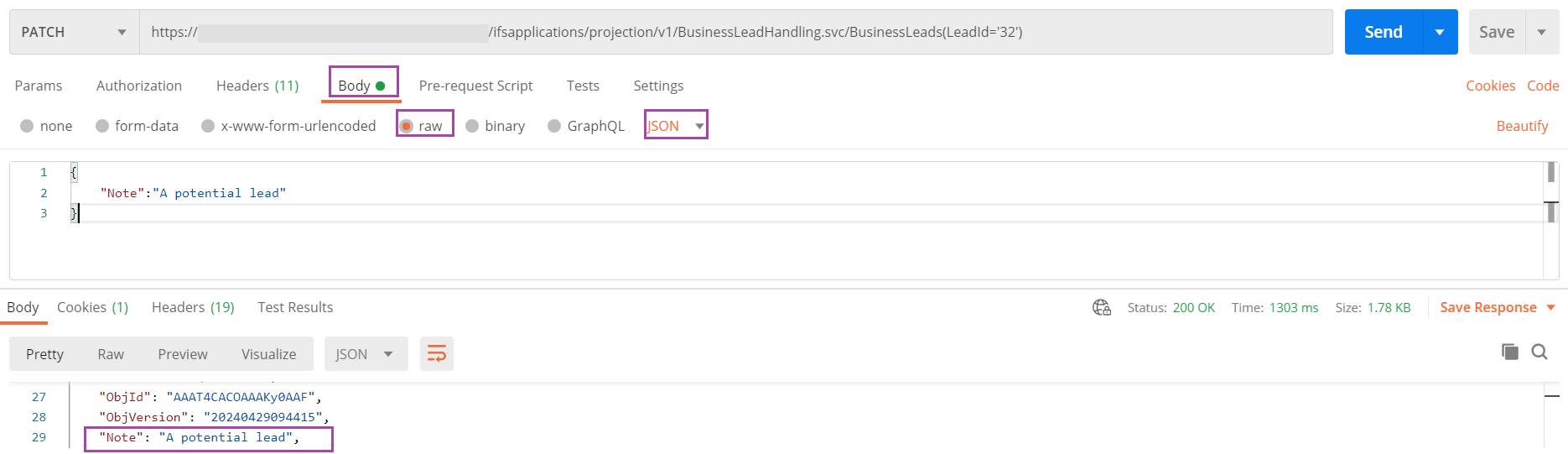The width and height of the screenshot is (1568, 454).
Task: Open the Pre-request Script tab
Action: (x=475, y=86)
